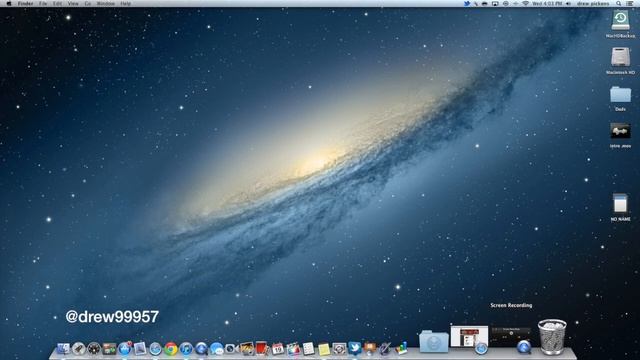Open the View menu
Image resolution: width=640 pixels, height=360 pixels.
73,3
